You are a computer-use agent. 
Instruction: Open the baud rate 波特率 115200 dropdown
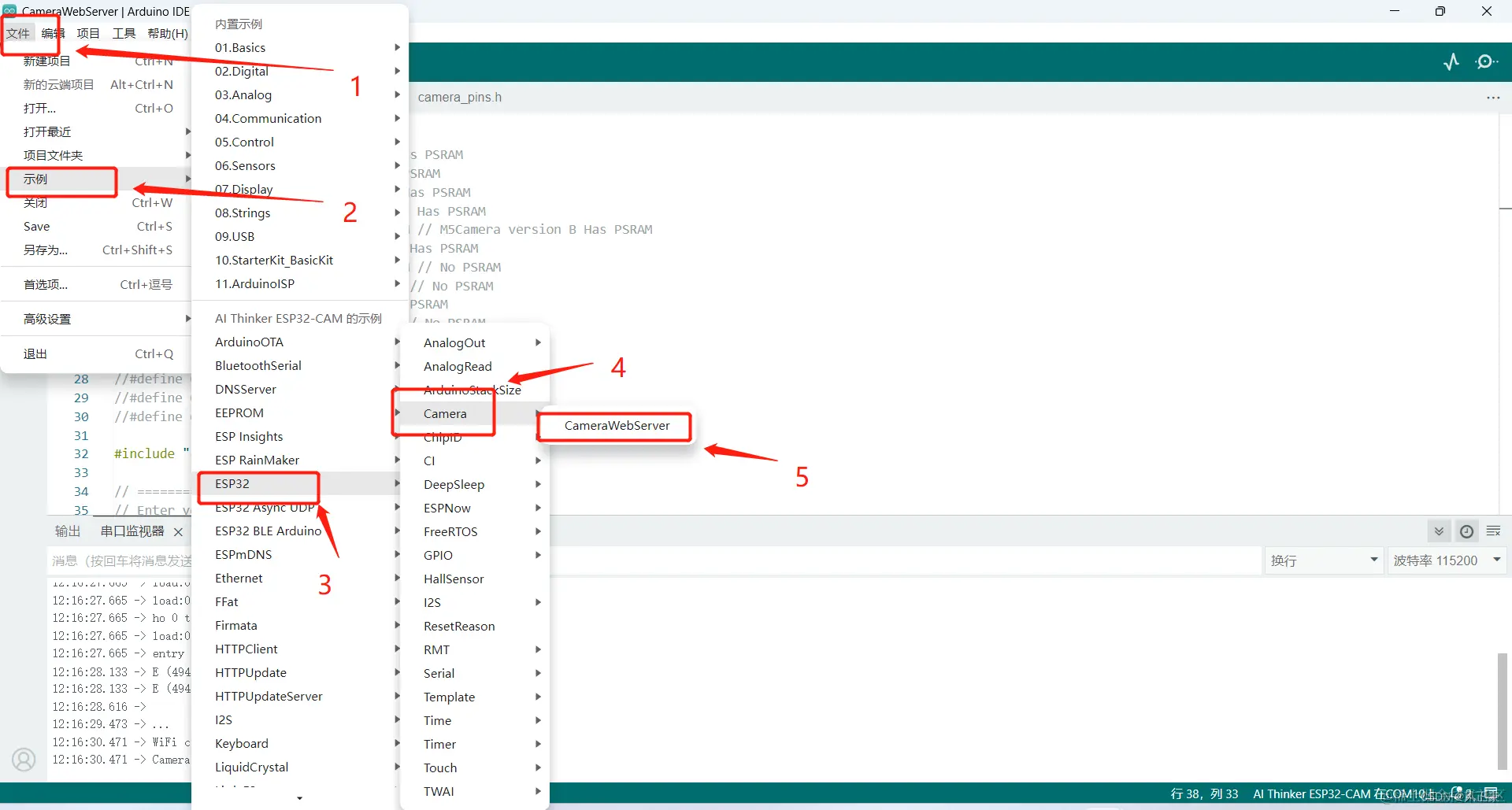pos(1447,560)
